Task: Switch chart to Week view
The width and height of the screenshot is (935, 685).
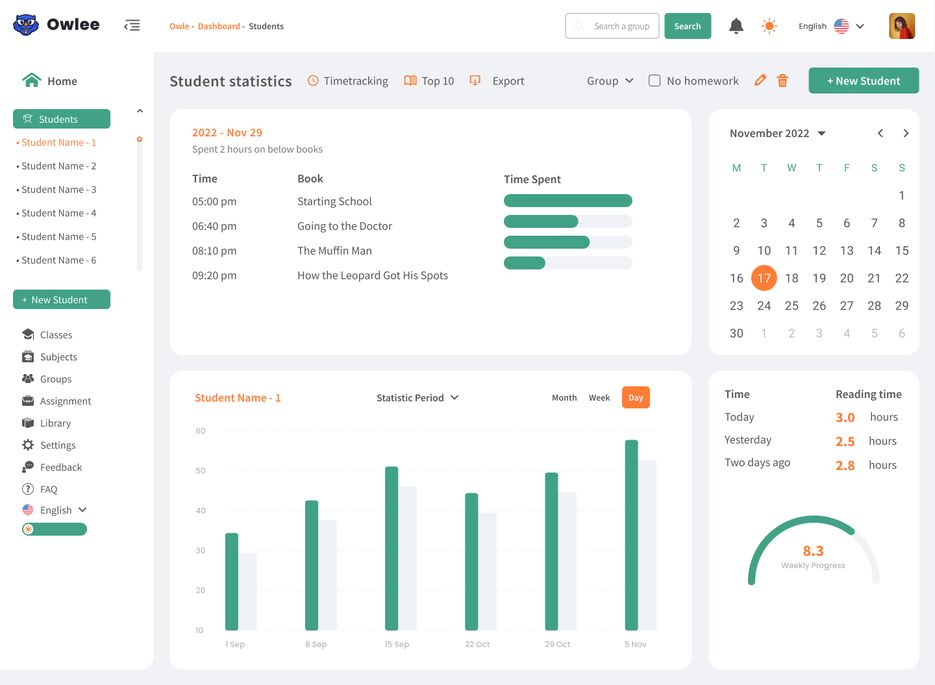Action: coord(599,398)
